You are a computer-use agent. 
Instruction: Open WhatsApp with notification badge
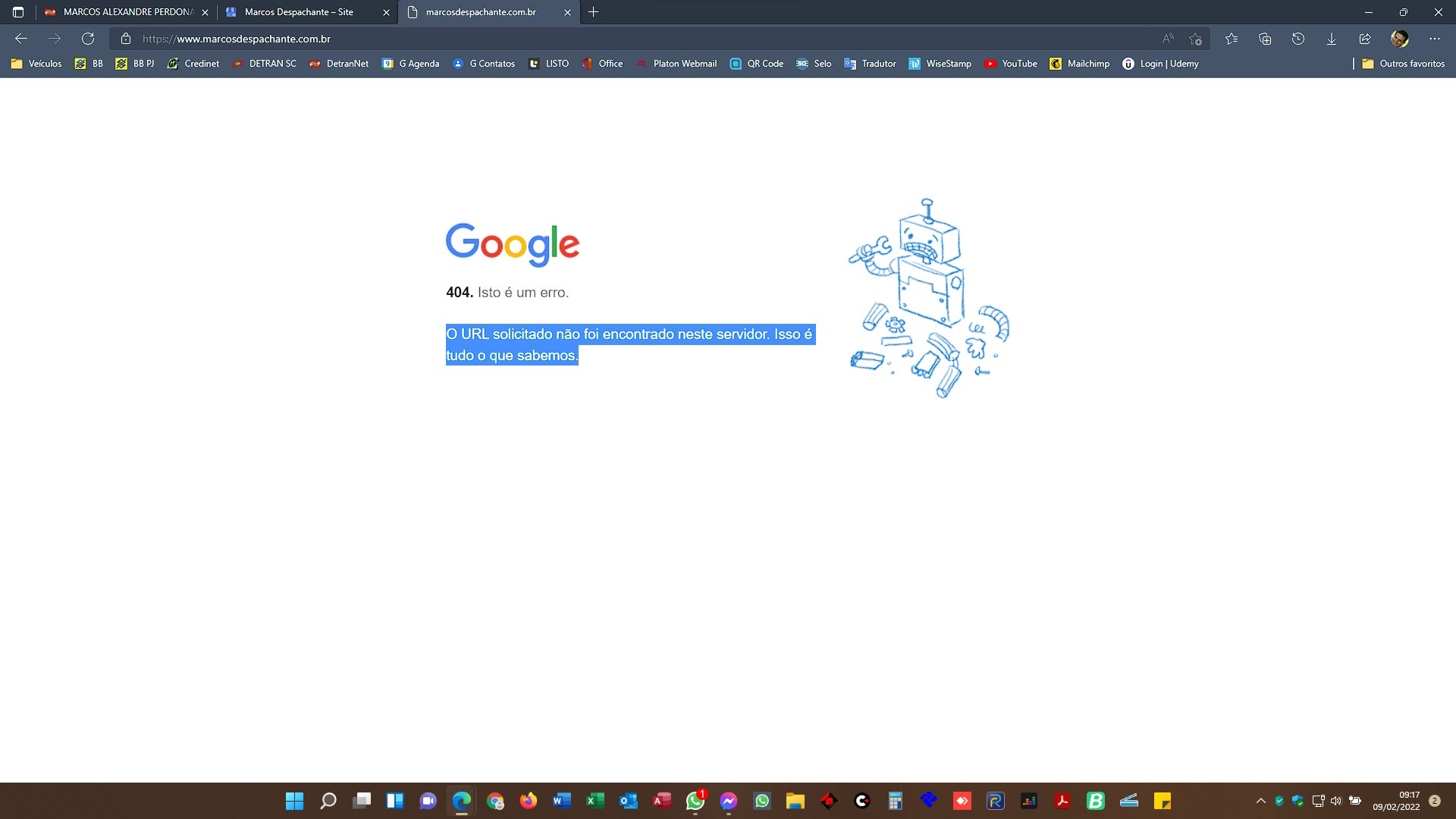tap(695, 801)
